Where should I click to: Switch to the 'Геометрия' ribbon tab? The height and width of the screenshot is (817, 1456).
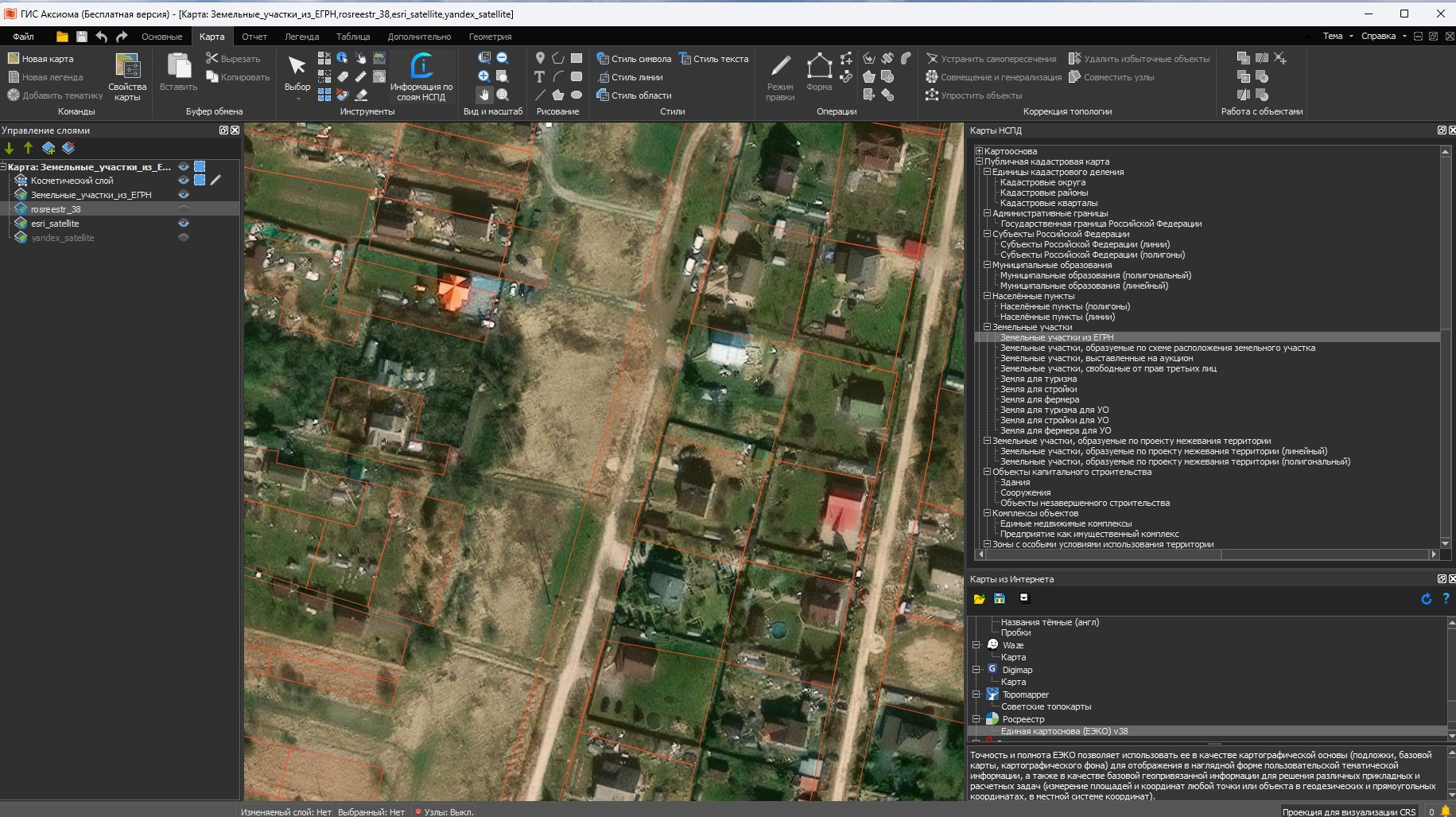(x=490, y=37)
